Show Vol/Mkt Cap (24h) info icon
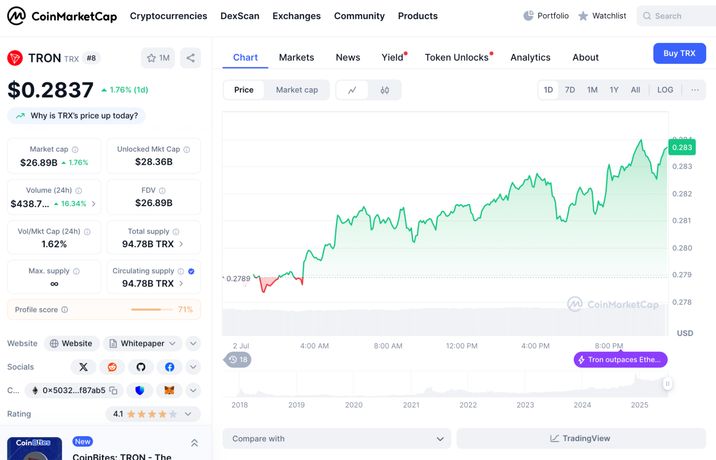The width and height of the screenshot is (716, 460). 87,232
